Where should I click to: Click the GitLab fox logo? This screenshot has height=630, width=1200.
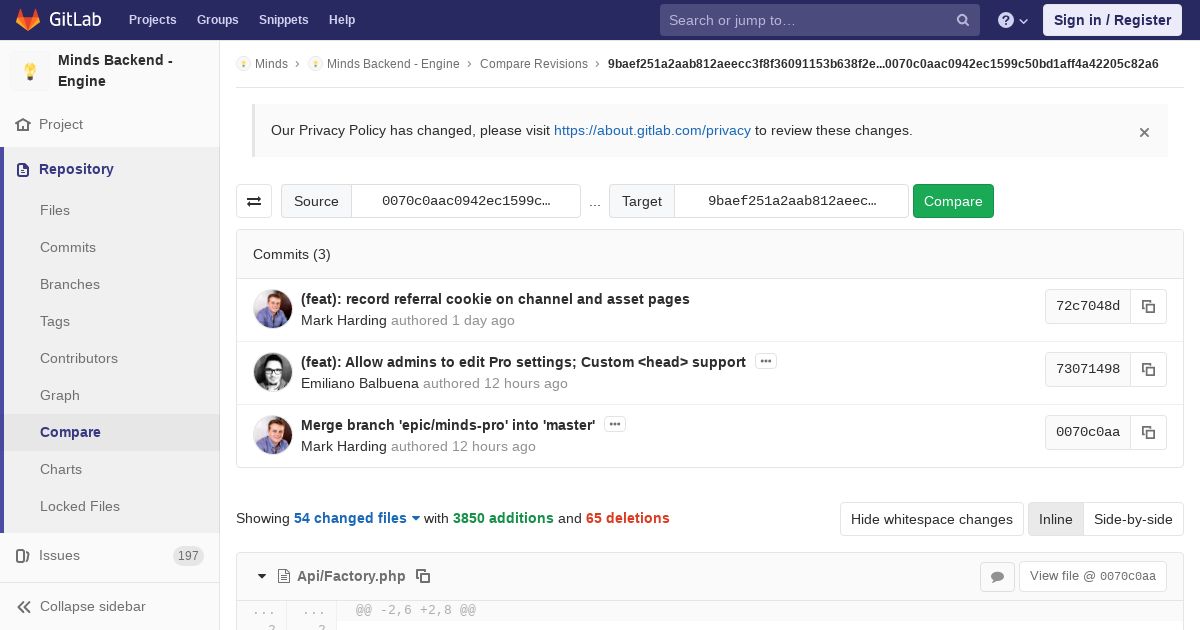coord(28,20)
